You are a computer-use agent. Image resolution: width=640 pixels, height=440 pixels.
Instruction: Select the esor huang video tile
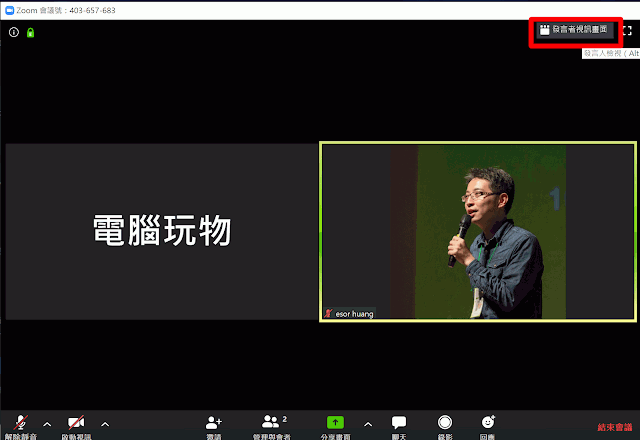[478, 232]
